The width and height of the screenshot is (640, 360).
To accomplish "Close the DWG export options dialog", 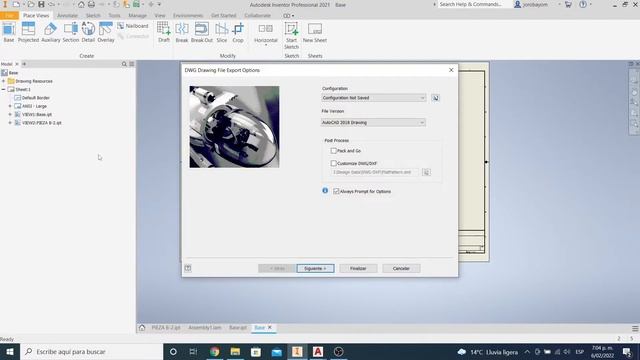I will pos(451,70).
